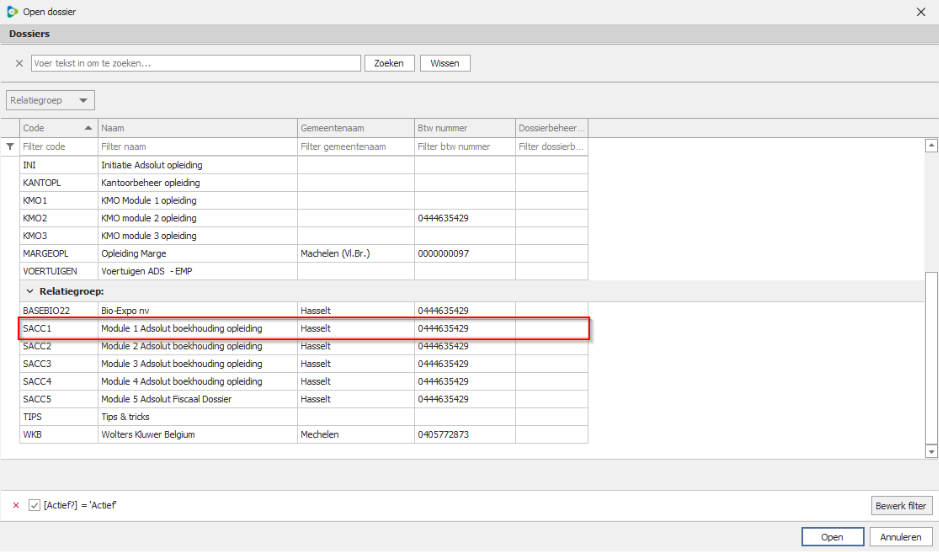Select the SACC5 row code

(37, 399)
